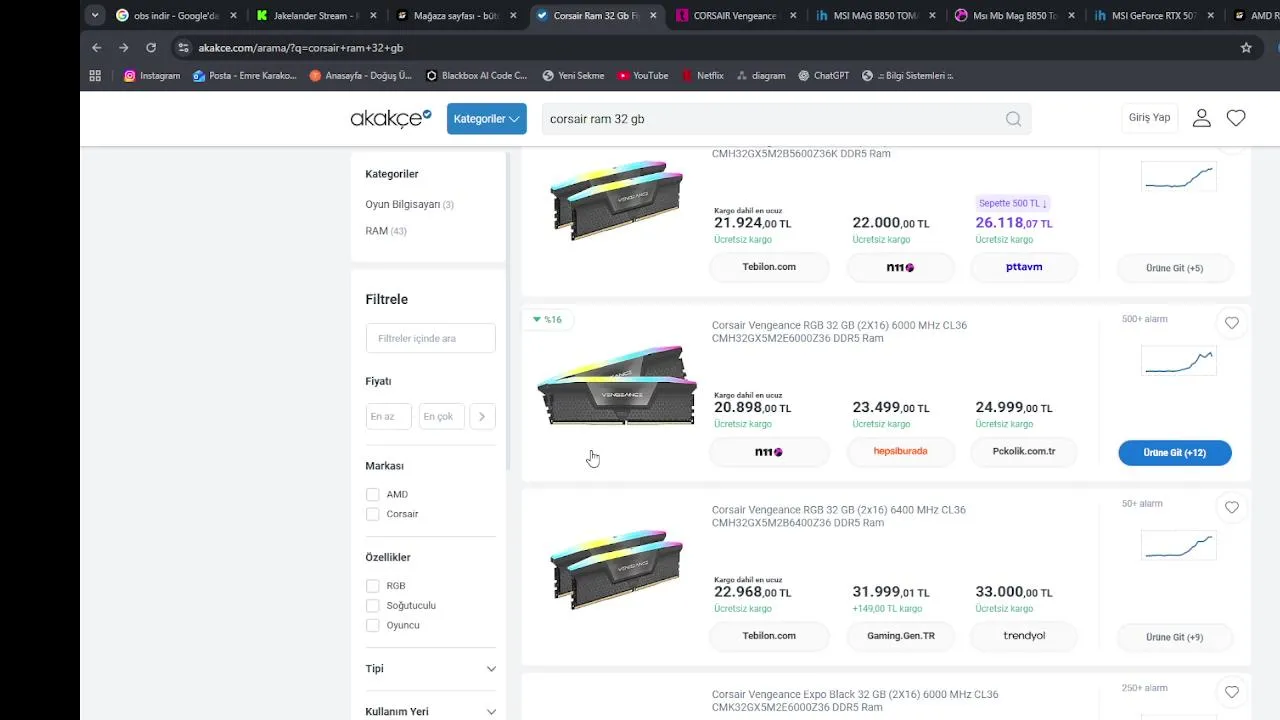Open price history chart for 6000 MHz RAM
Viewport: 1280px width, 720px height.
pyautogui.click(x=1179, y=360)
